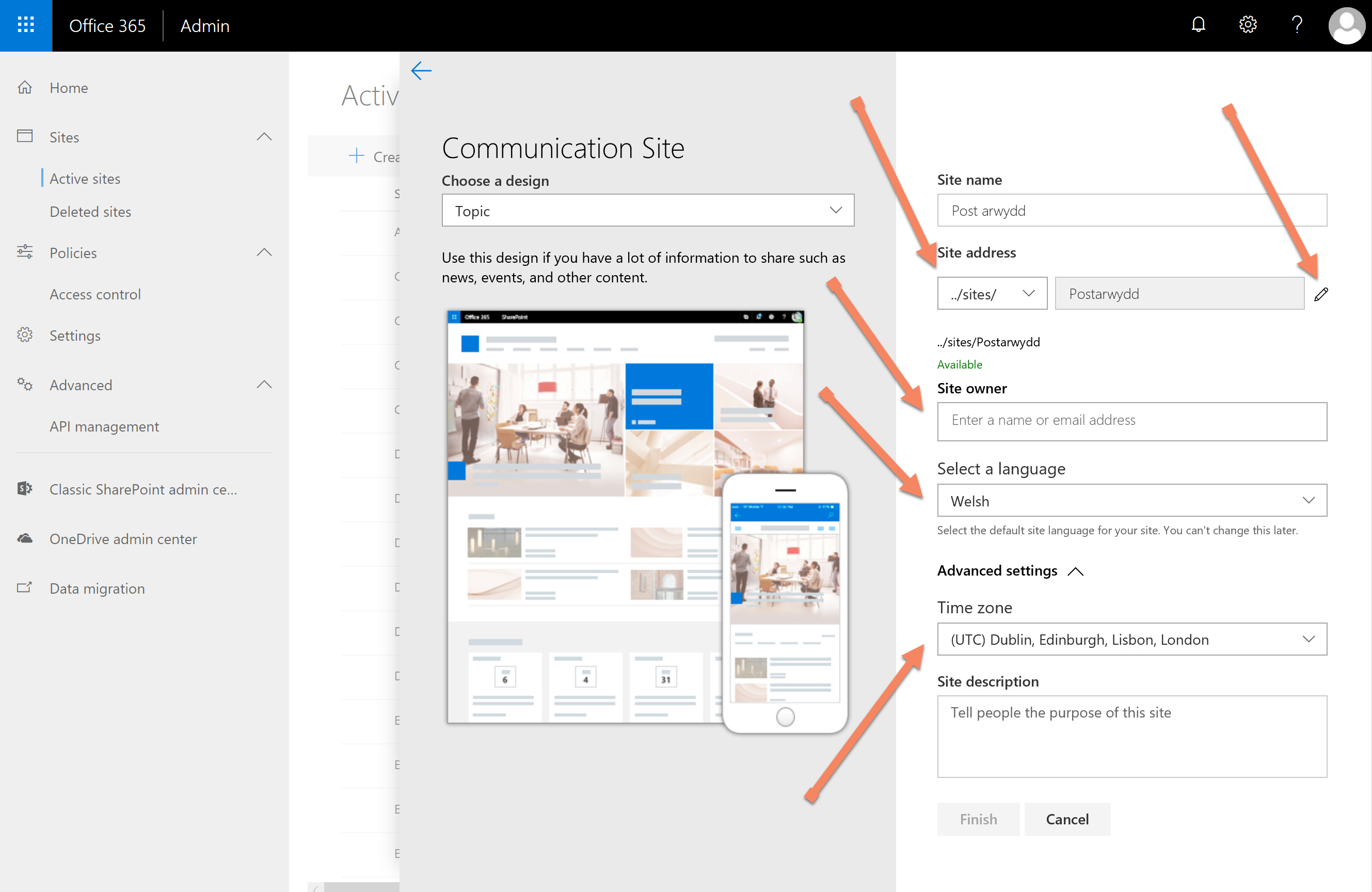Click the back arrow to leave site creation
The image size is (1372, 892).
(421, 70)
